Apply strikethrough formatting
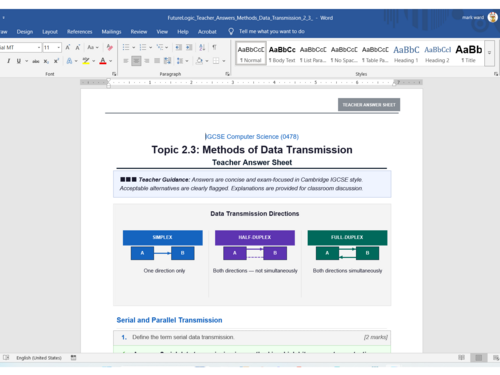Image resolution: width=500 pixels, height=375 pixels. (x=36, y=61)
